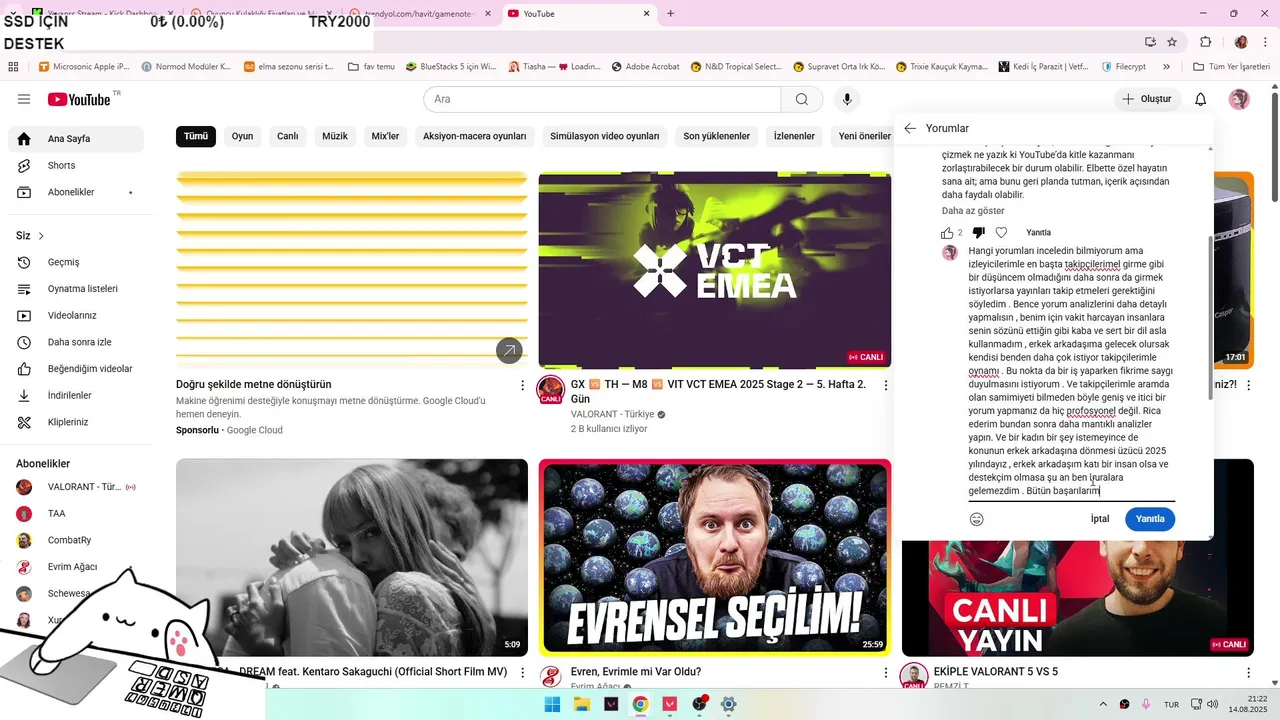Open Geçmiş watch history
Screen dimensions: 1280x720
click(76, 262)
